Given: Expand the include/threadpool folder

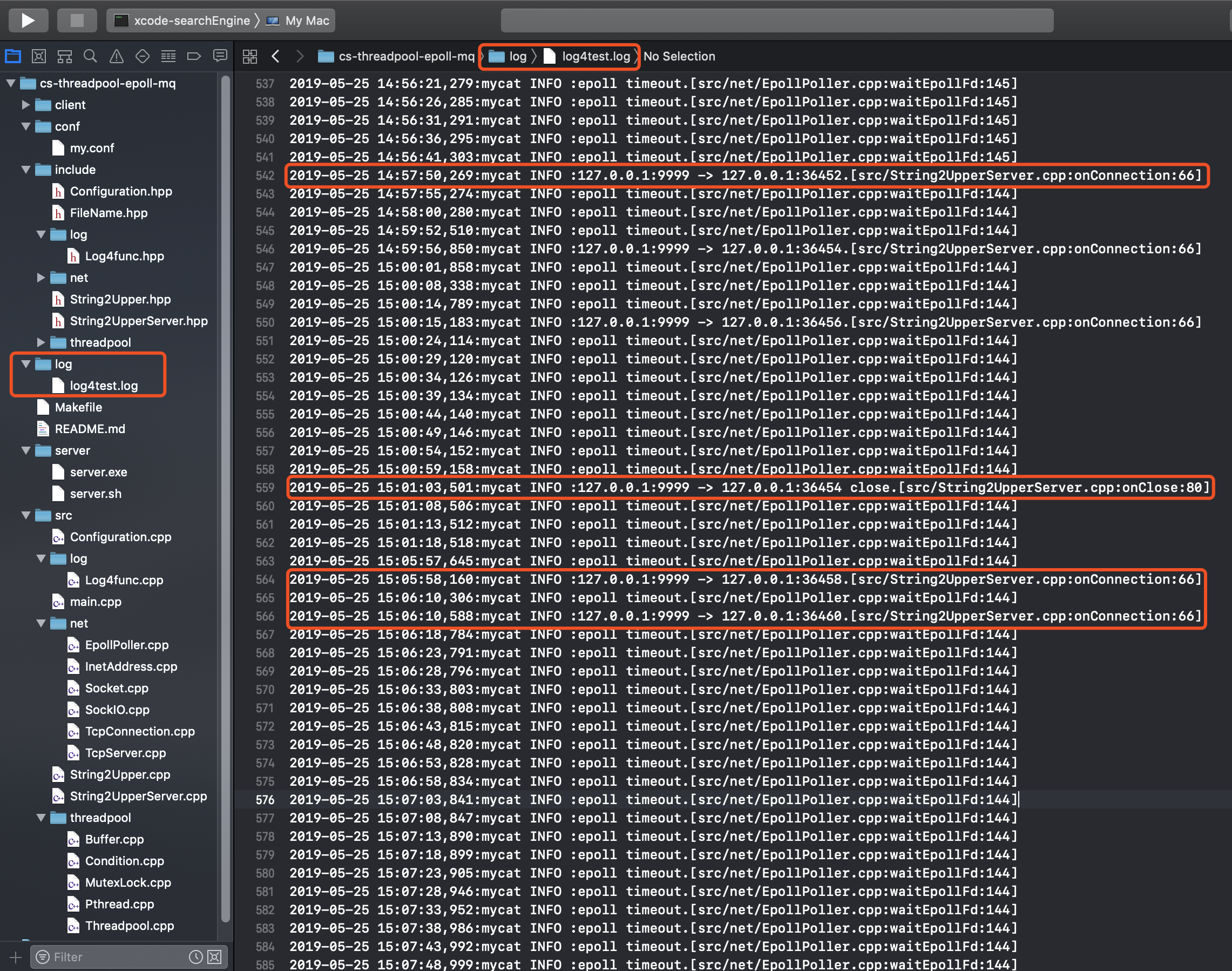Looking at the screenshot, I should pyautogui.click(x=41, y=342).
